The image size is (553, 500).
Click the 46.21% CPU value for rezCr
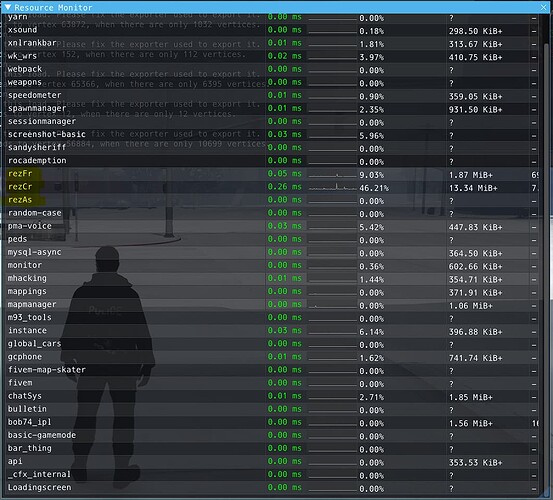(x=374, y=188)
